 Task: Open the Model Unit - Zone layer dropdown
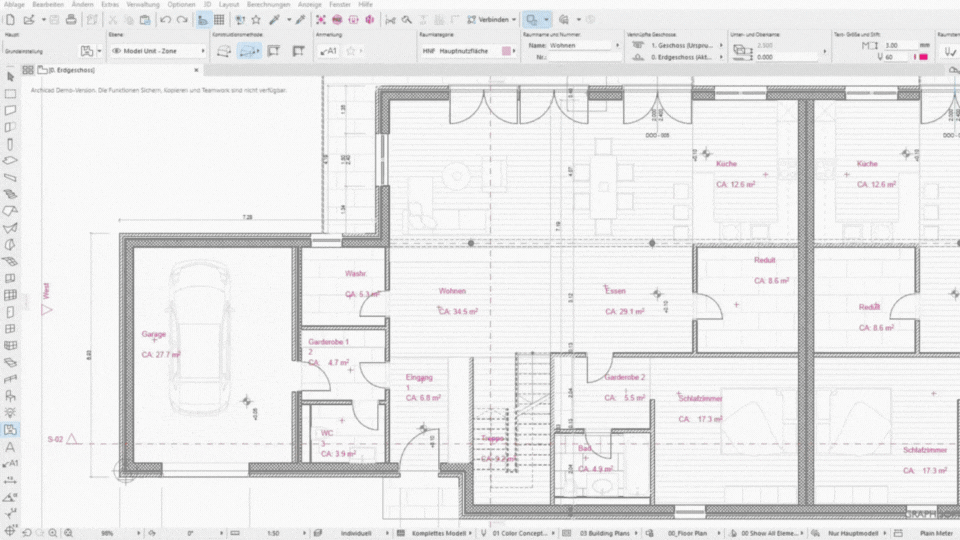(158, 51)
